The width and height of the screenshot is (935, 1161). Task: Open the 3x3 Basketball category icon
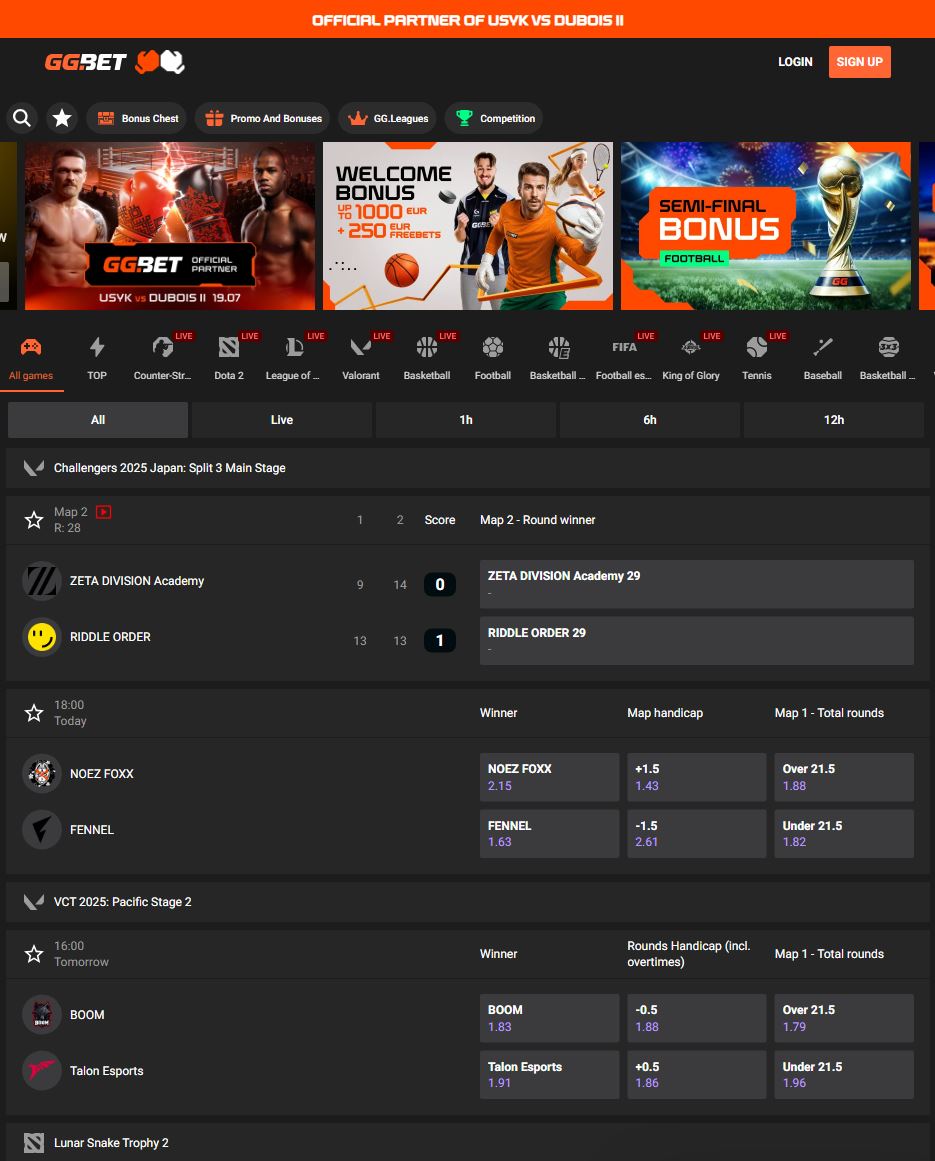click(x=888, y=347)
